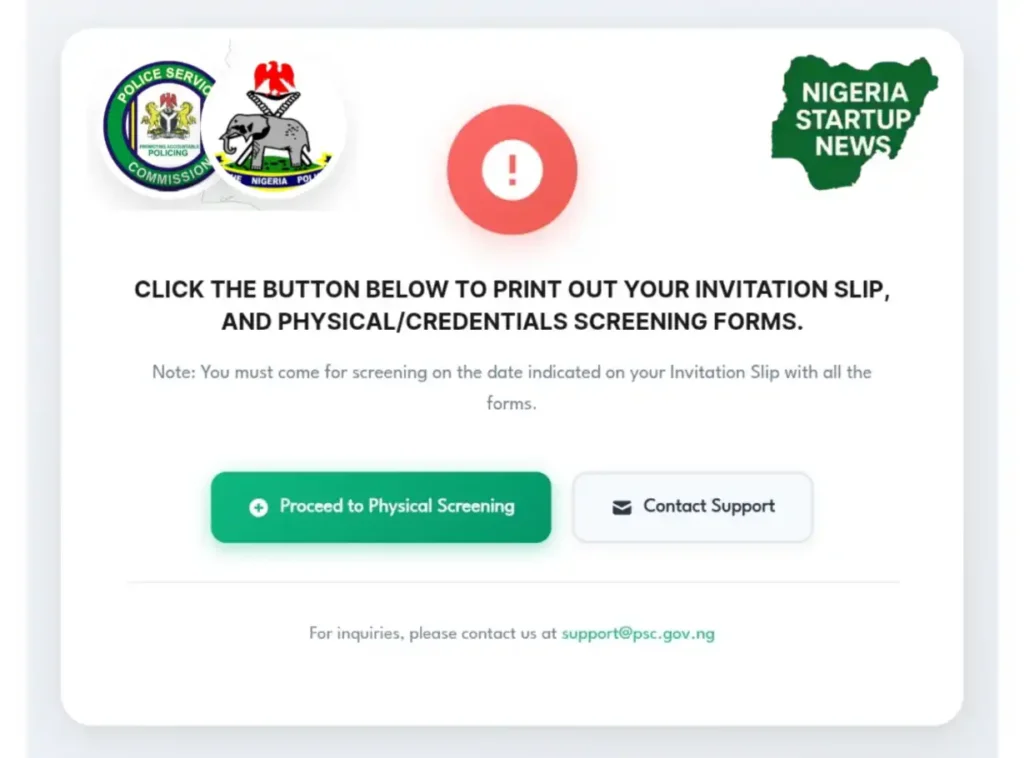Click the Police Service Commission circular logo
Screen dimensions: 1024x758
coord(159,125)
